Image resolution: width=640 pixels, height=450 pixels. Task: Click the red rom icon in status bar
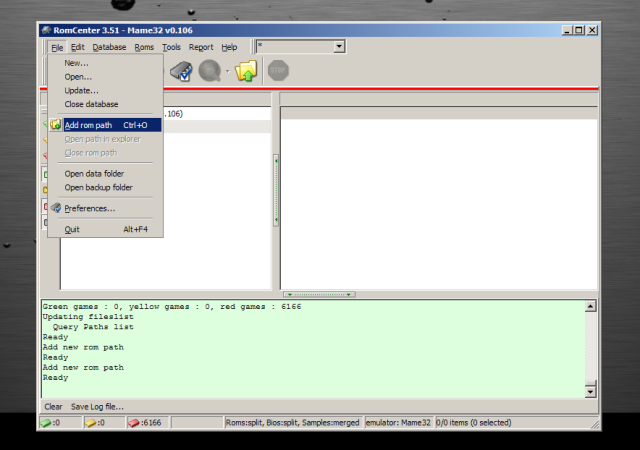click(x=133, y=423)
